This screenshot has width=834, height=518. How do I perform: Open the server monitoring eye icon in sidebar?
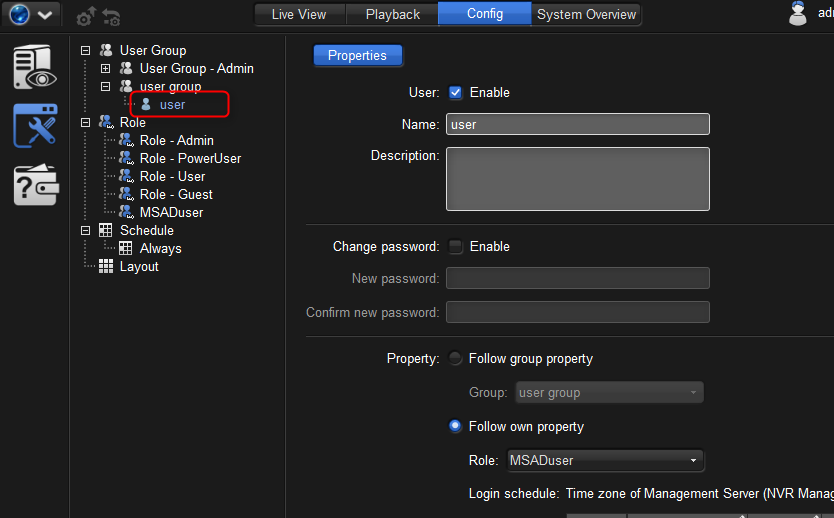(x=34, y=67)
